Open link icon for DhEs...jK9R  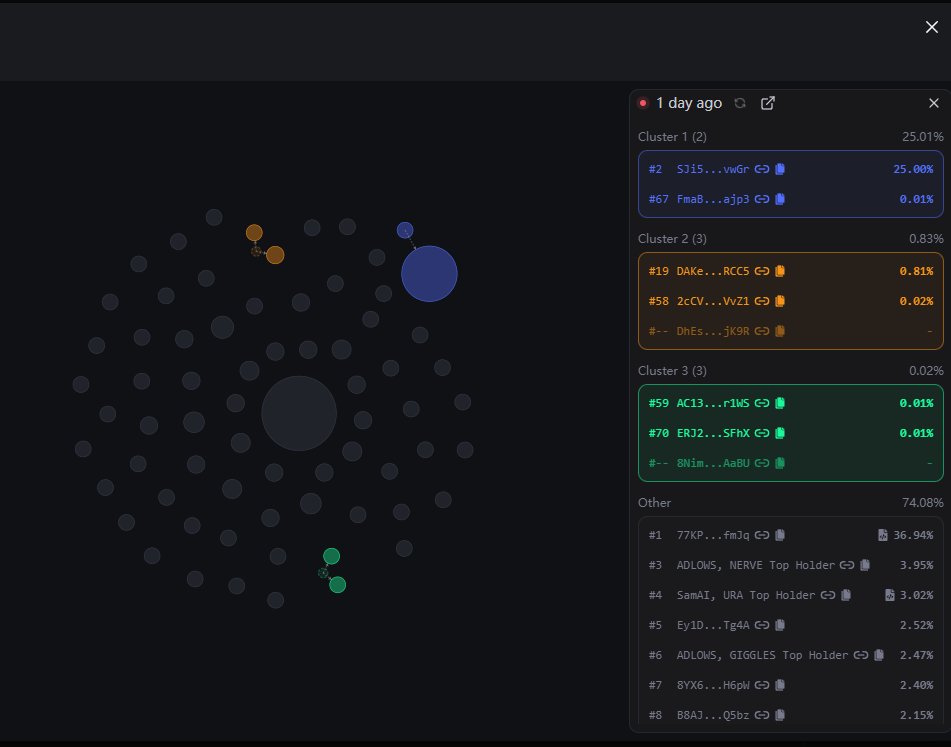tap(762, 331)
